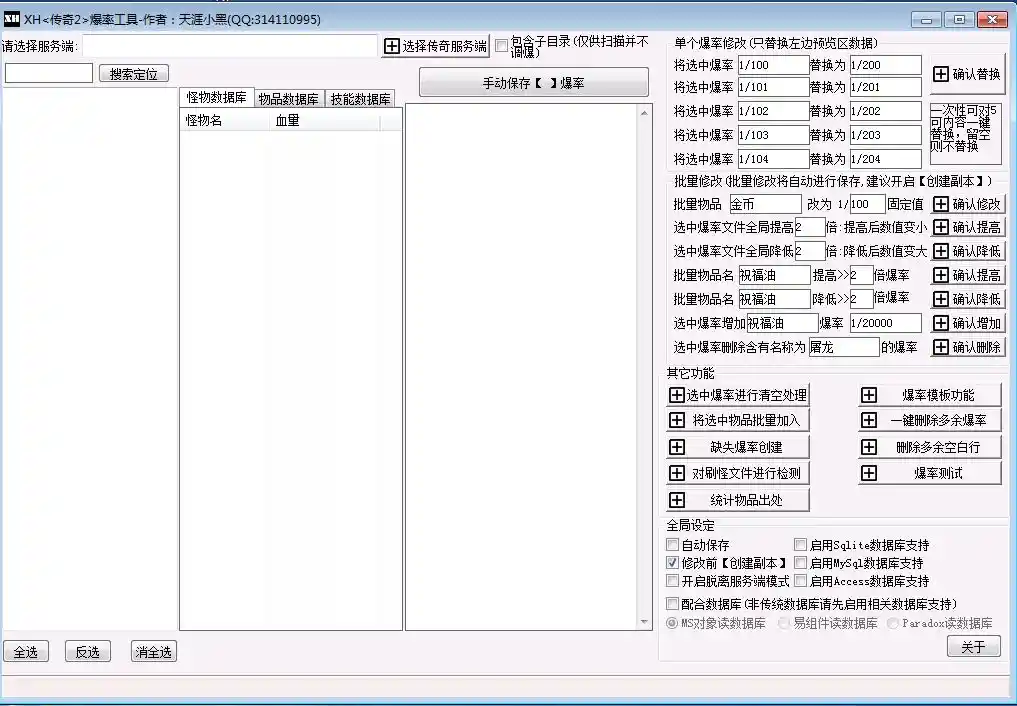Switch to 物品数据库 tab
Image resolution: width=1017 pixels, height=706 pixels.
point(289,99)
